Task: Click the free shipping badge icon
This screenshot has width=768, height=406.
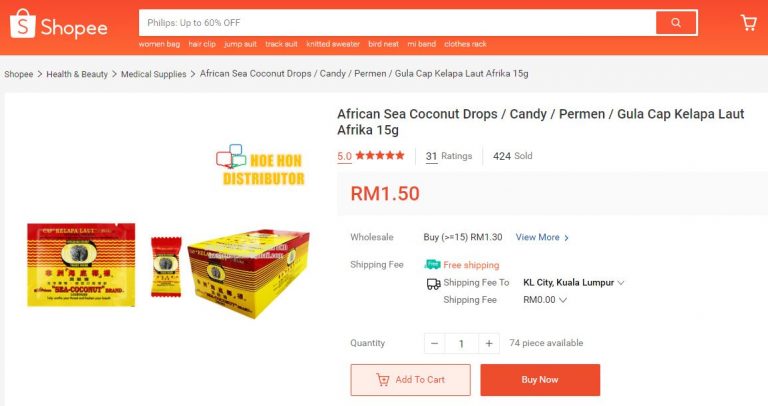Action: click(x=432, y=265)
